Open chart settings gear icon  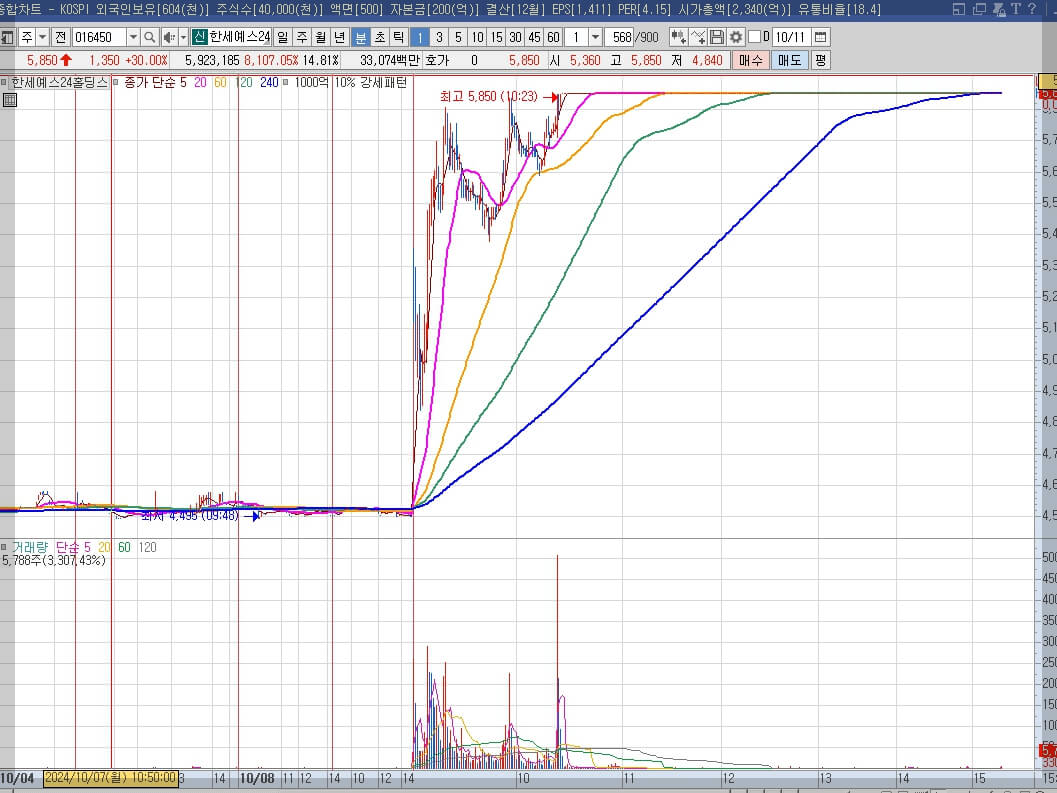coord(736,36)
